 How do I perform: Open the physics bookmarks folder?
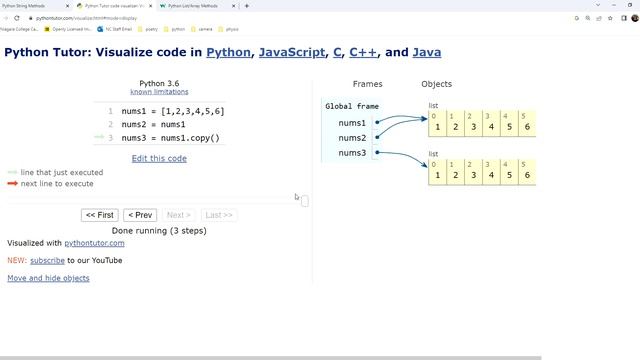(x=229, y=29)
